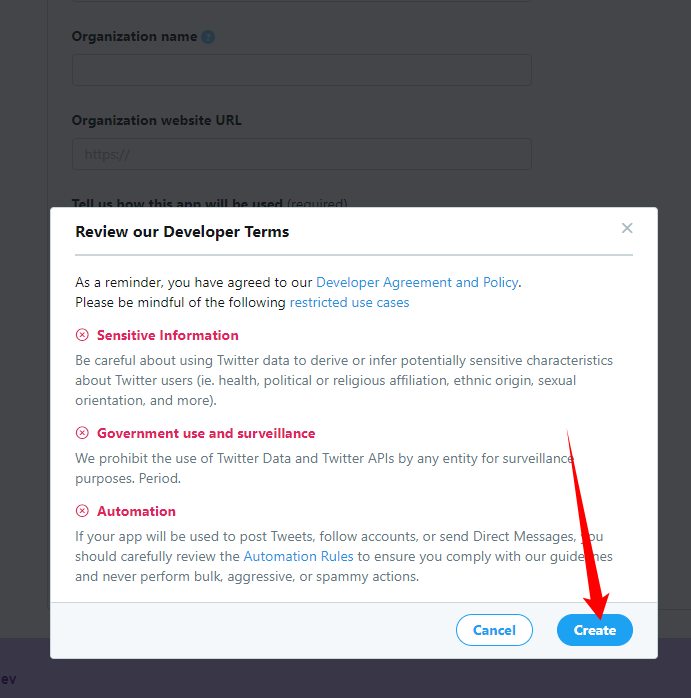Screen dimensions: 691x698
Task: Click the Review our Developer Terms title
Action: [x=182, y=231]
